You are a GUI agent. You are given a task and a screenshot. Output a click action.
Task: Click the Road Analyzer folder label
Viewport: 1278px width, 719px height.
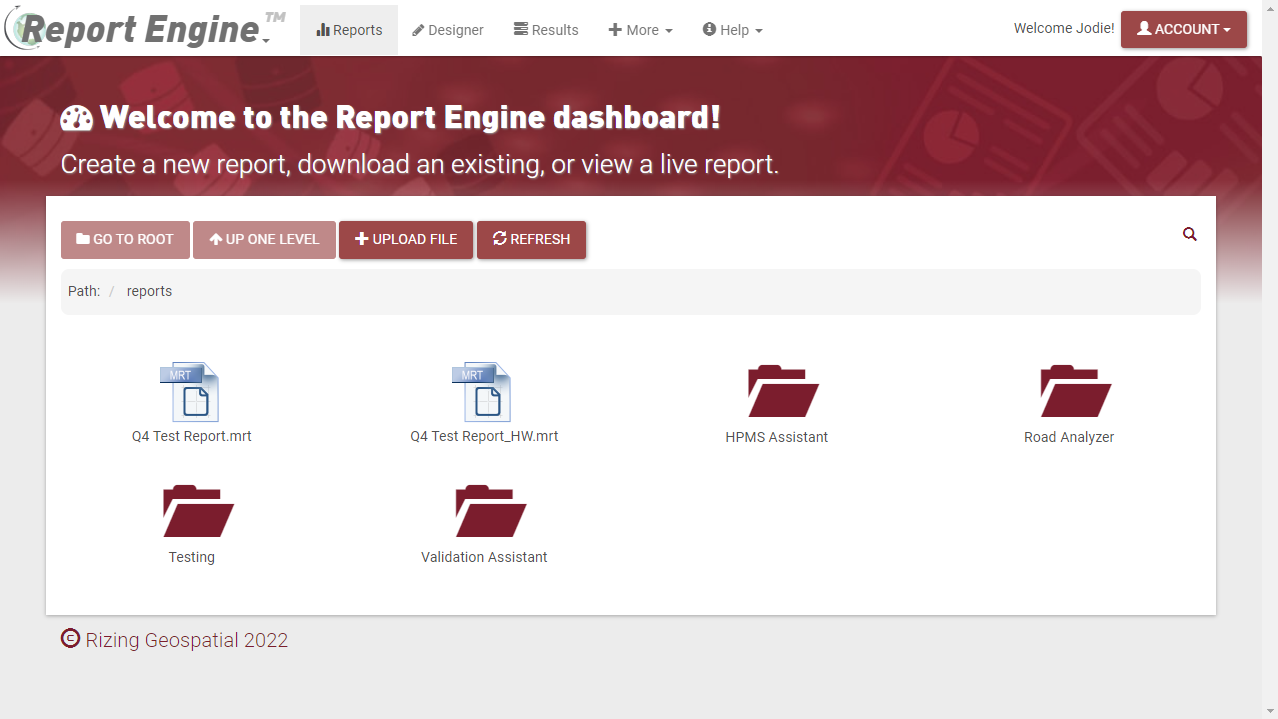coord(1069,437)
